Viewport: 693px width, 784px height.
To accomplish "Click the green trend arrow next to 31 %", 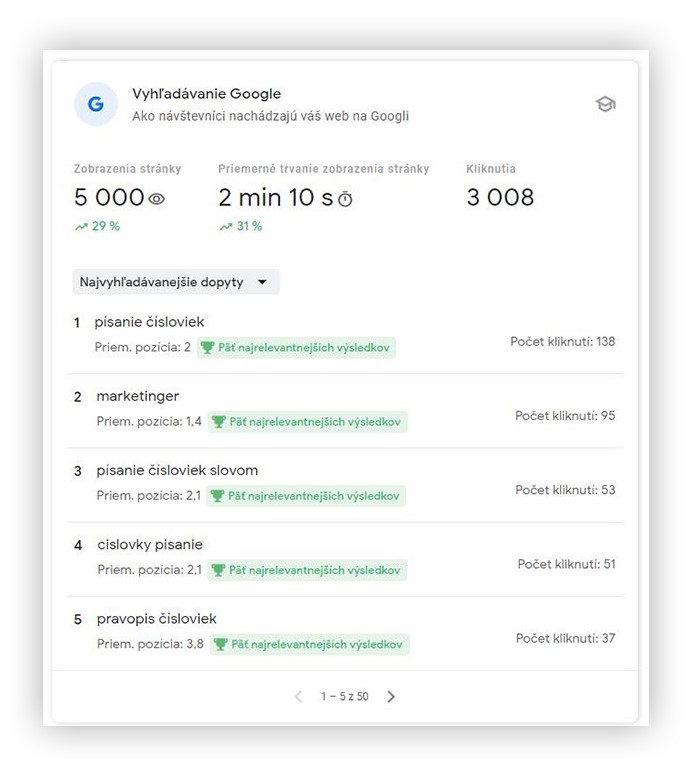I will point(226,226).
